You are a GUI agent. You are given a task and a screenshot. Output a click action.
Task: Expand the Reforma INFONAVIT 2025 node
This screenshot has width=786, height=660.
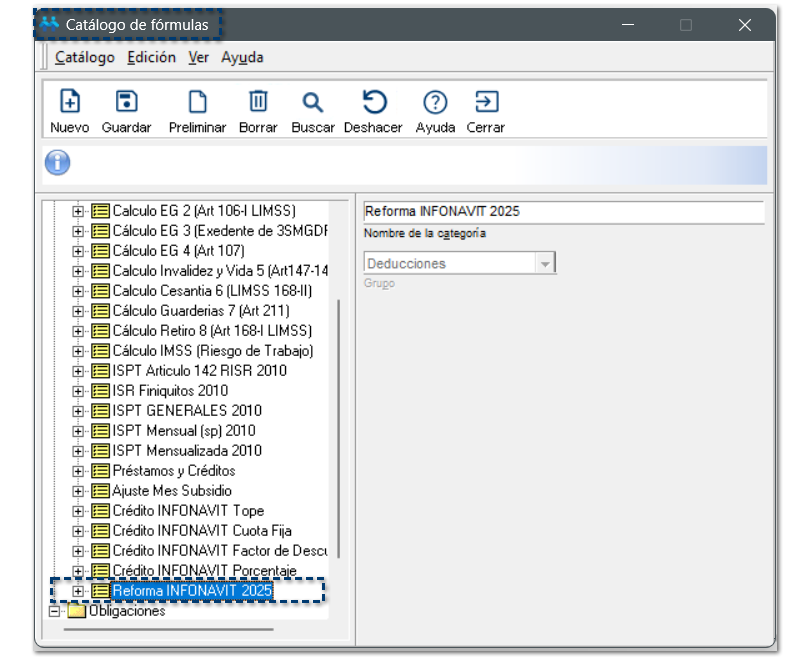click(79, 591)
